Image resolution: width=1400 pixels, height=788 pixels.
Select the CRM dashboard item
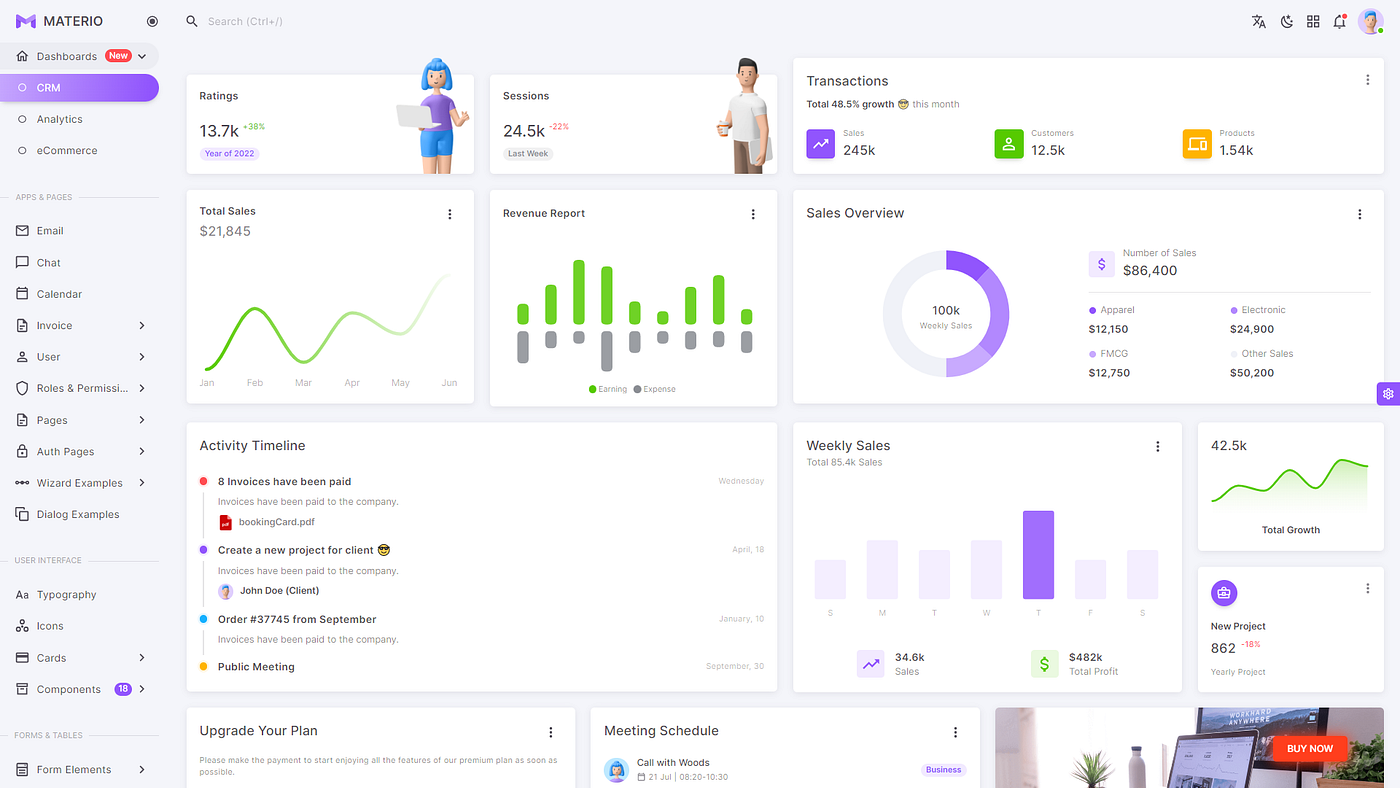point(79,88)
